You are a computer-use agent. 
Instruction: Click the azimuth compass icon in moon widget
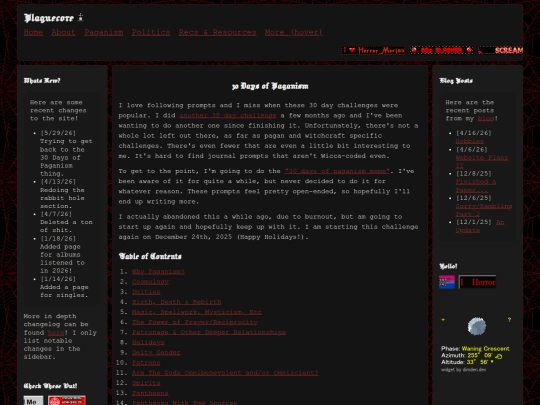498,356
